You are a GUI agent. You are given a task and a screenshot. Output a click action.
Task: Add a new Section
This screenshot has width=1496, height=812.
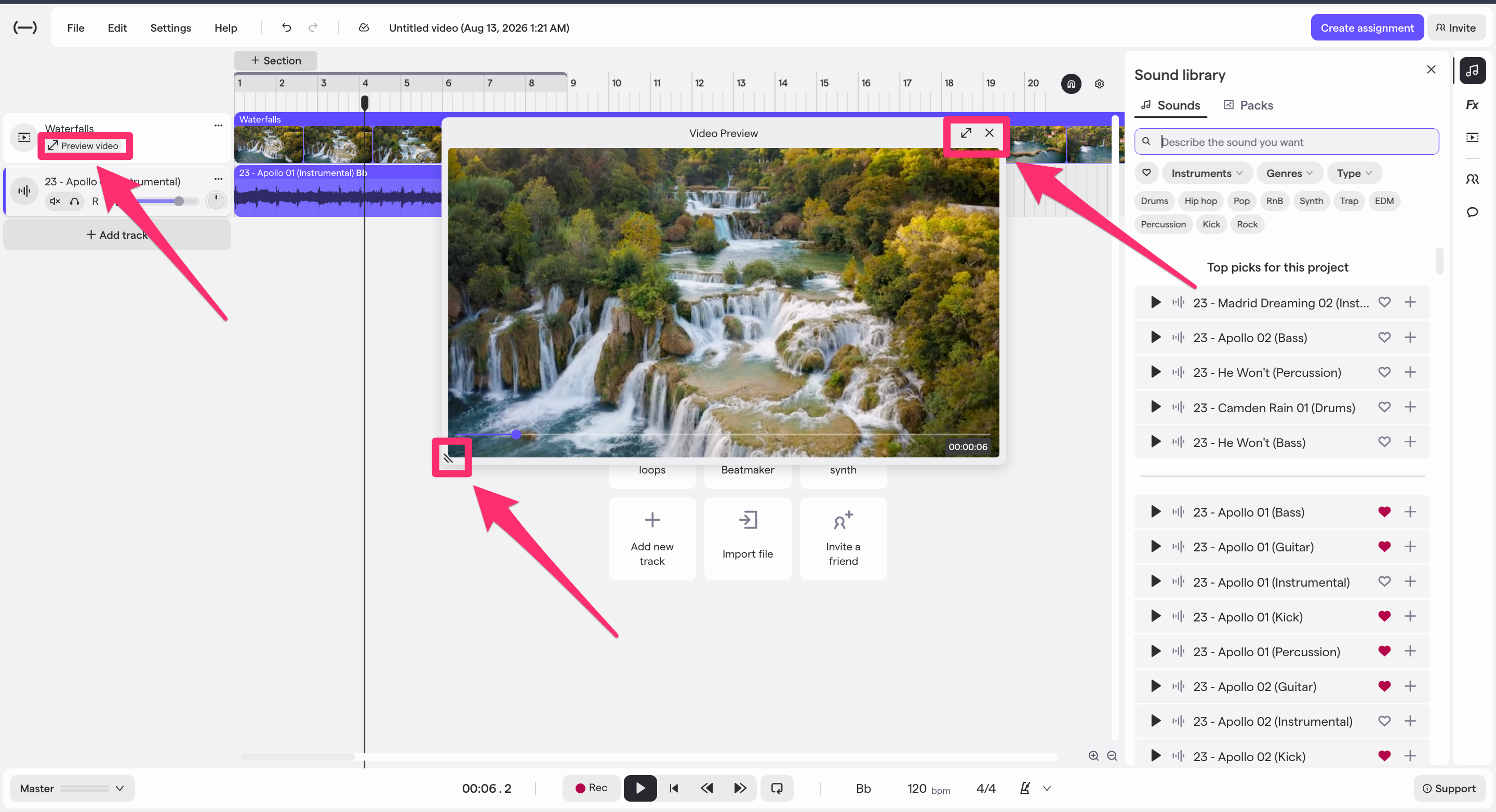pos(275,60)
